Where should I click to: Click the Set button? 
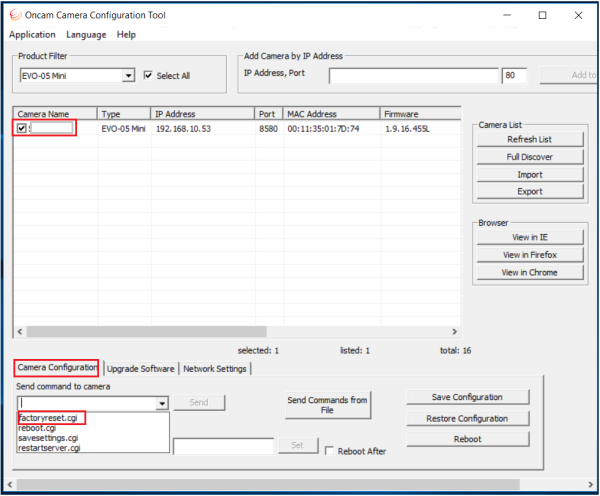(x=298, y=445)
